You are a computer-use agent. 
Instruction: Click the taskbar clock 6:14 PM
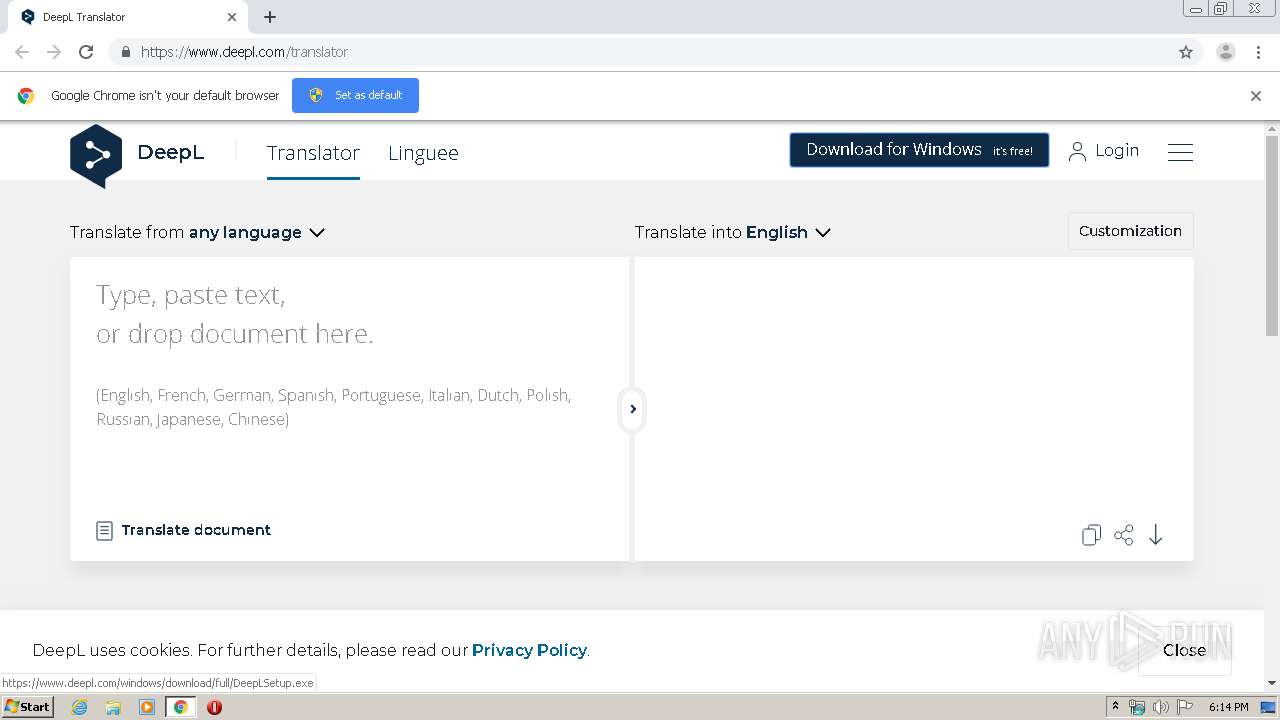tap(1228, 707)
